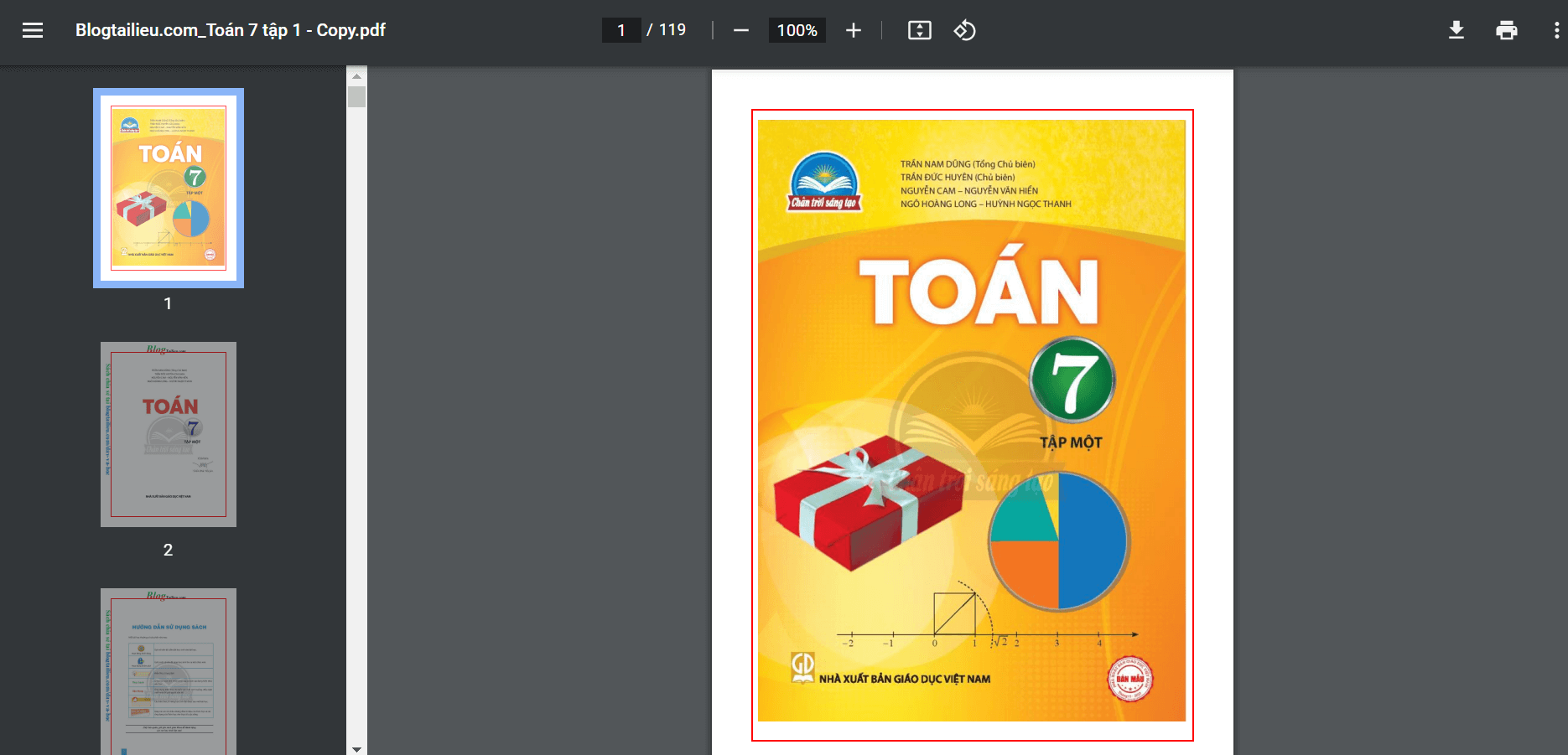Open the more actions three-dot menu

[x=1556, y=30]
